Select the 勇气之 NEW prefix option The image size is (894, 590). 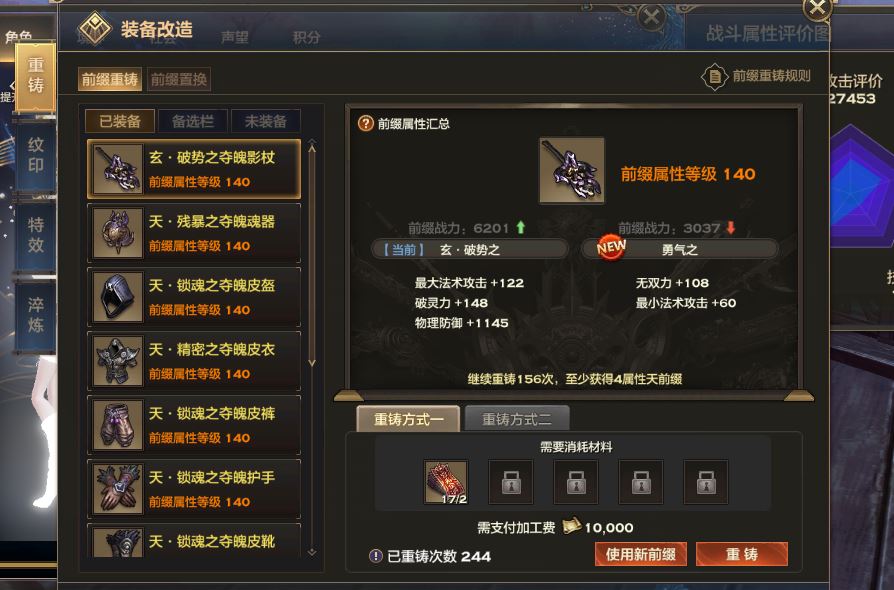[x=680, y=250]
